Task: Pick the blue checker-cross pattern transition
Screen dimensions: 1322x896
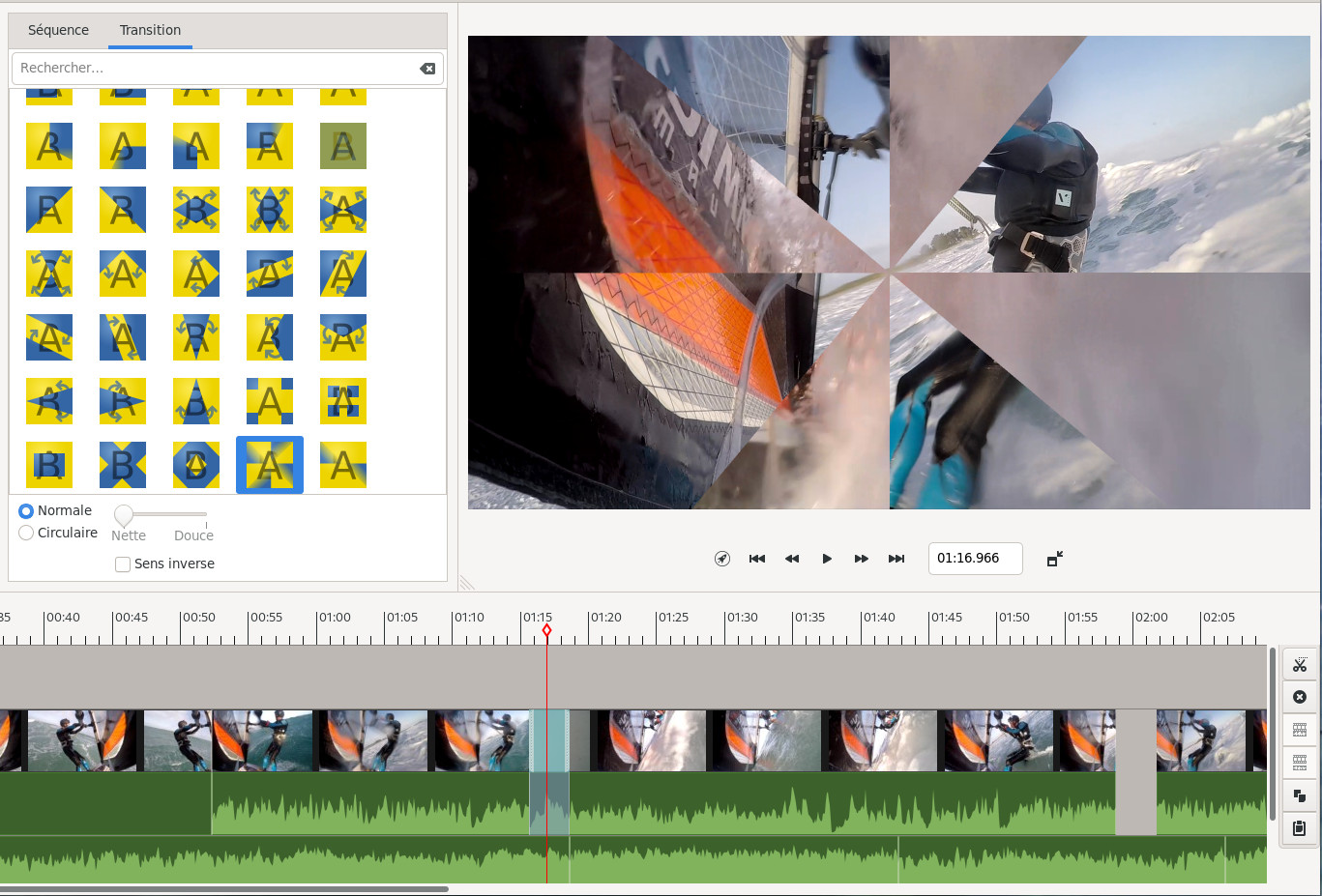Action: click(x=343, y=401)
